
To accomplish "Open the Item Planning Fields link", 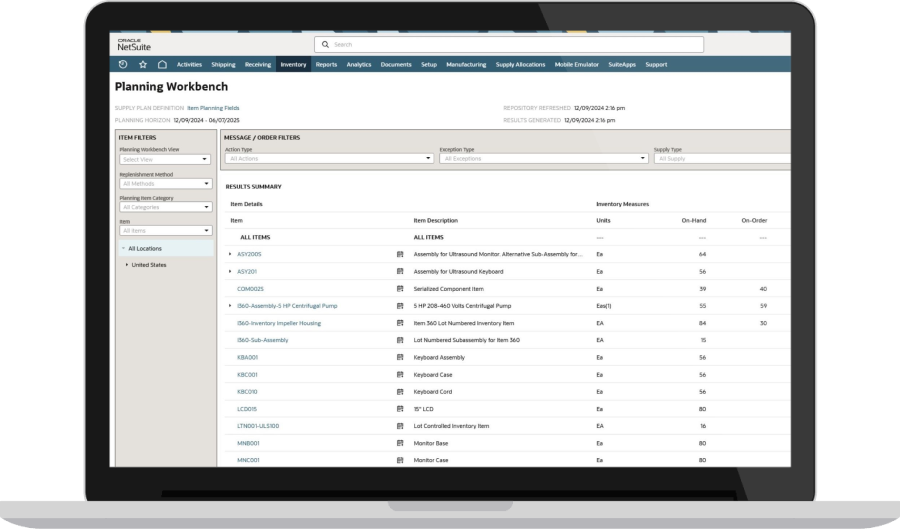I will click(213, 107).
